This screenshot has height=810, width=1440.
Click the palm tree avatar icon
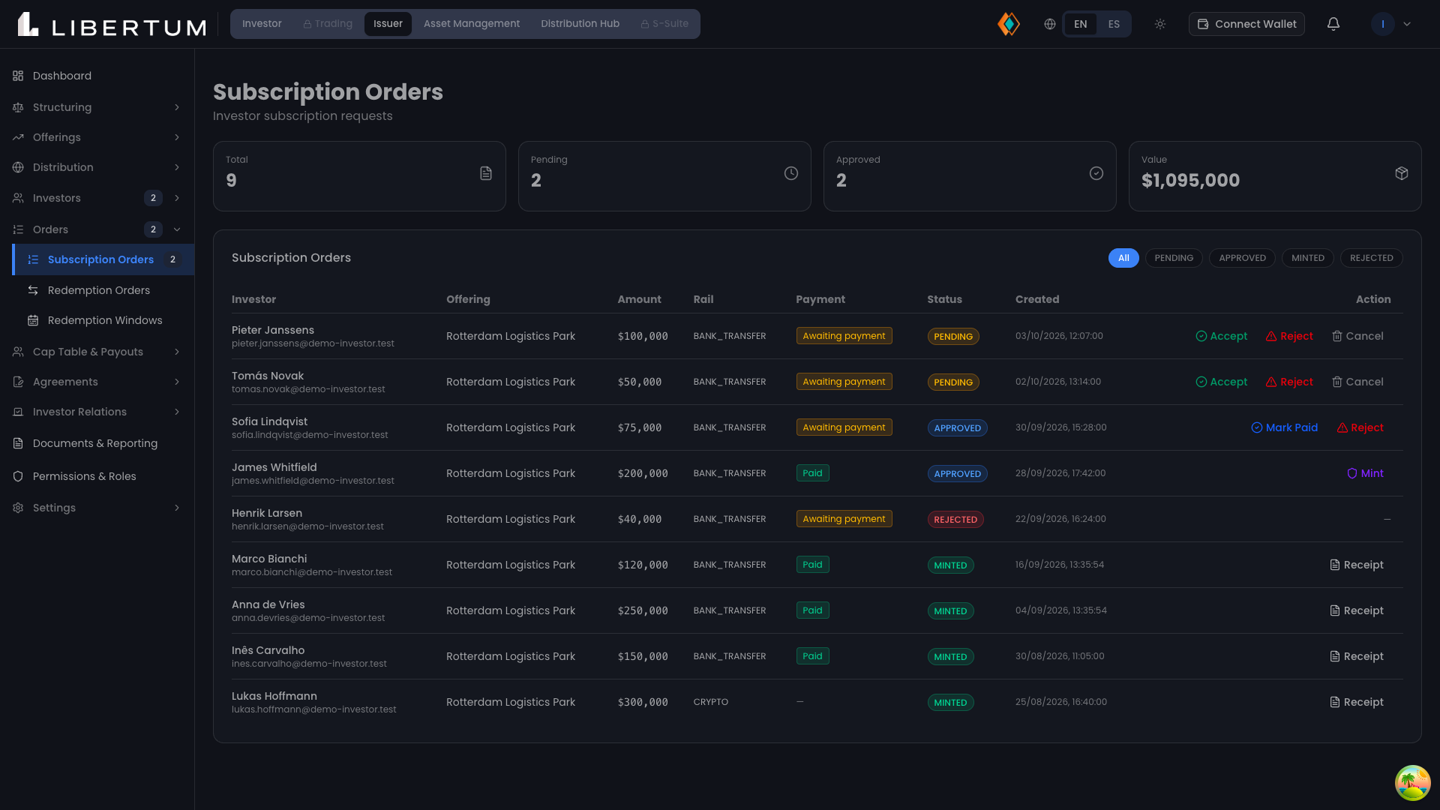click(x=1412, y=783)
